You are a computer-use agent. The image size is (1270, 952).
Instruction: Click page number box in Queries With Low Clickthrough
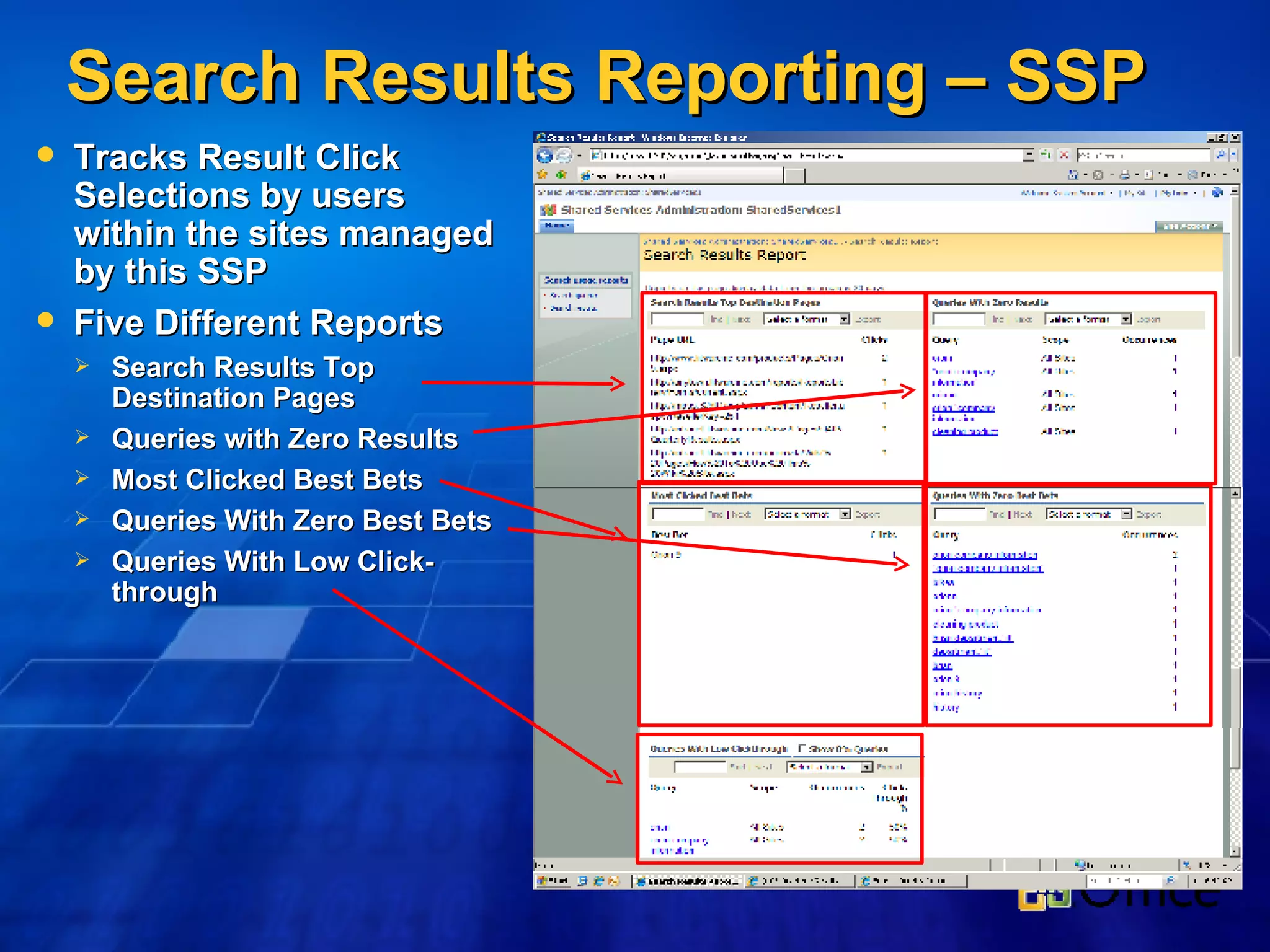coord(699,767)
